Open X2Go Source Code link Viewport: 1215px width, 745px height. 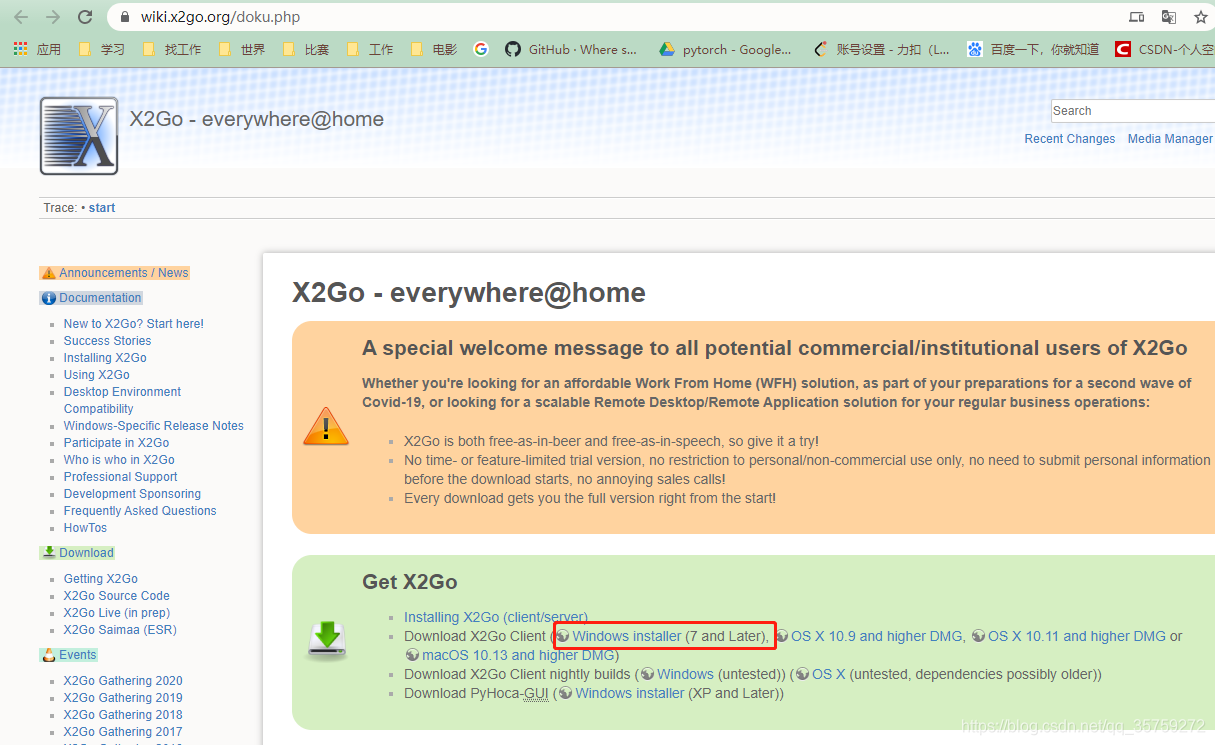click(x=117, y=596)
